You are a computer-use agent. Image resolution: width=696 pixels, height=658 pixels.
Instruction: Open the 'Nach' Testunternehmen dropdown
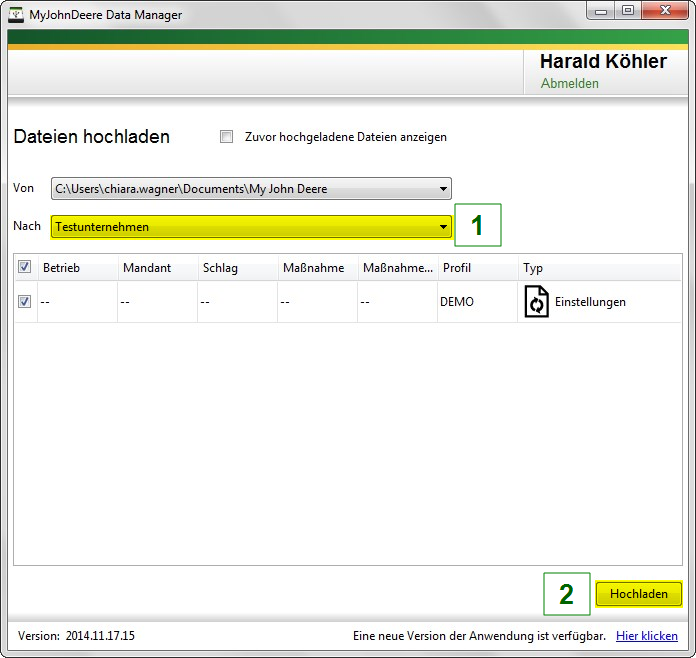pyautogui.click(x=251, y=227)
